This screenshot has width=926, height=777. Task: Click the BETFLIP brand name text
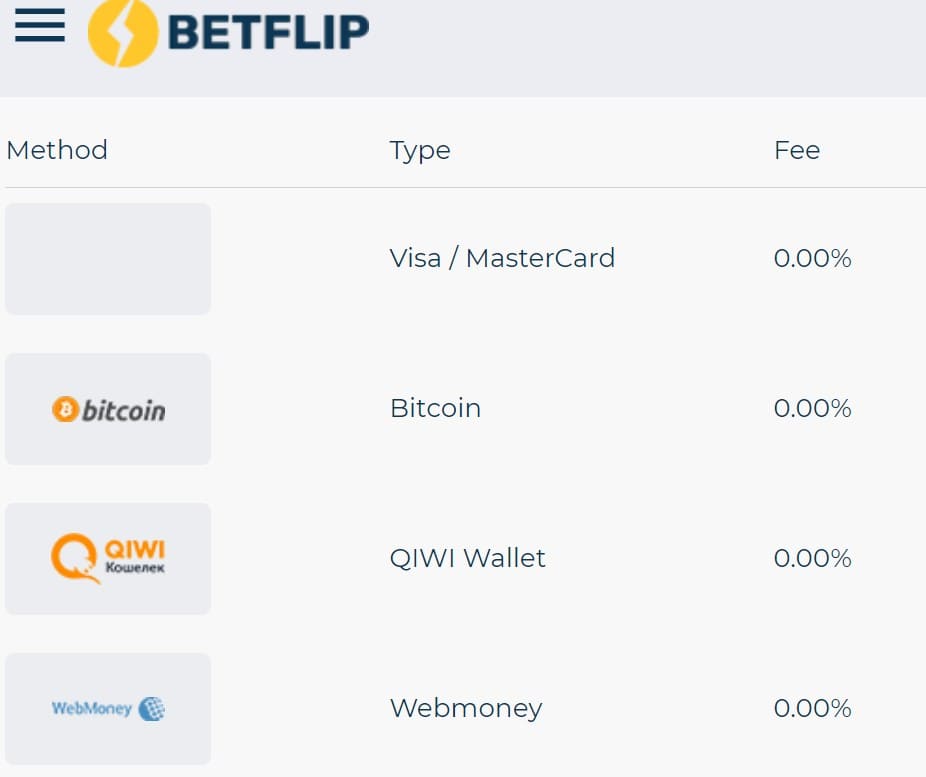click(x=268, y=32)
